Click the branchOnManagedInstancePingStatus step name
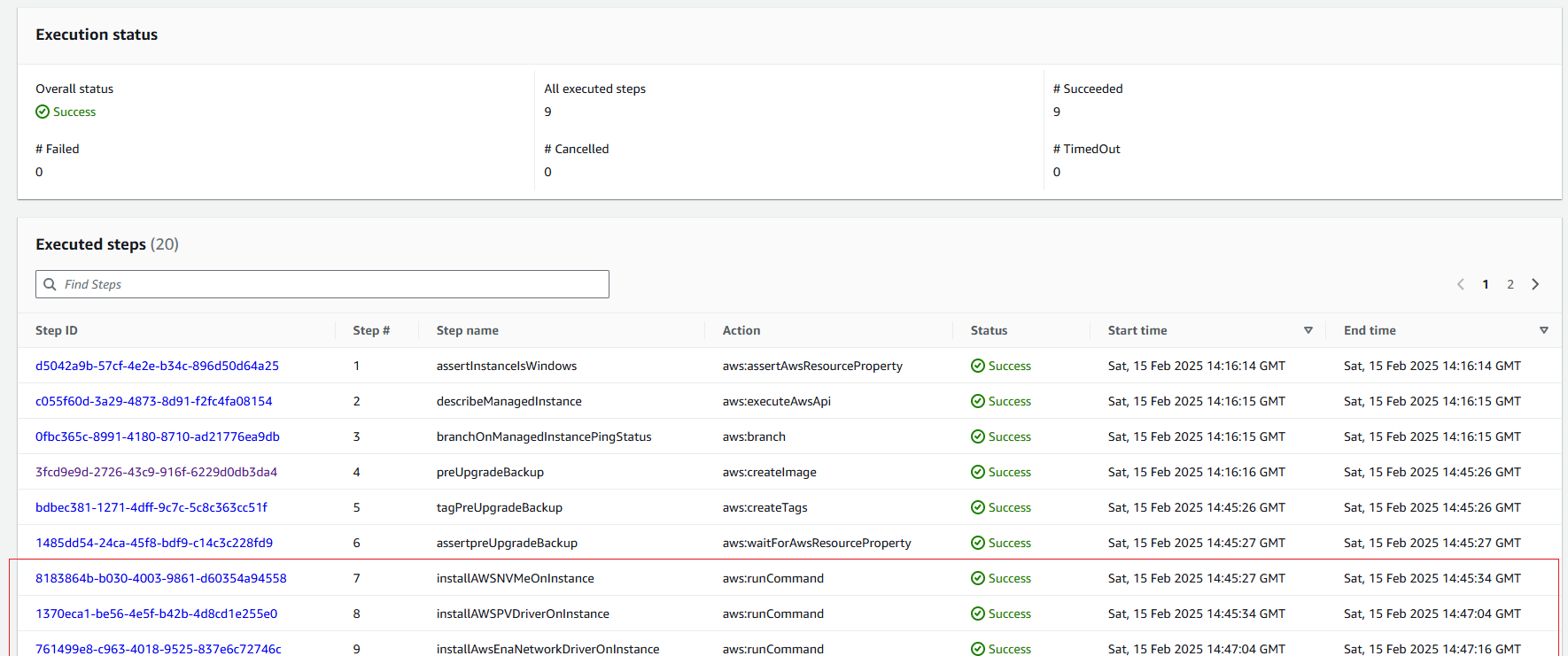 tap(544, 436)
